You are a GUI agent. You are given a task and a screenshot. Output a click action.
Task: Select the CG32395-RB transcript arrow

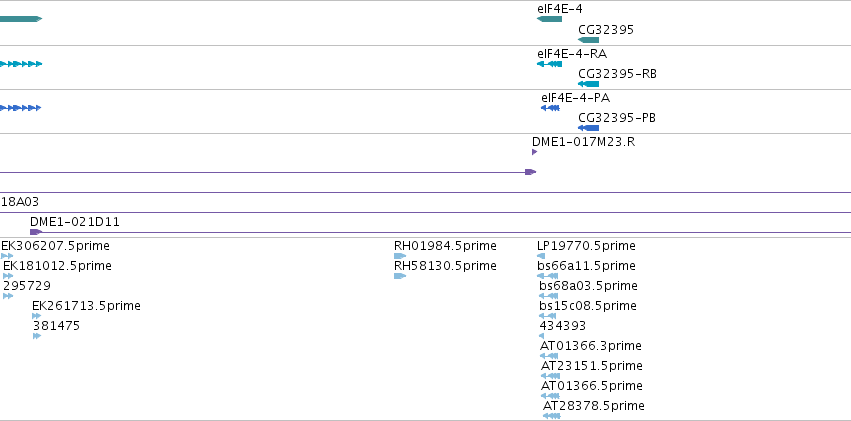[x=588, y=84]
